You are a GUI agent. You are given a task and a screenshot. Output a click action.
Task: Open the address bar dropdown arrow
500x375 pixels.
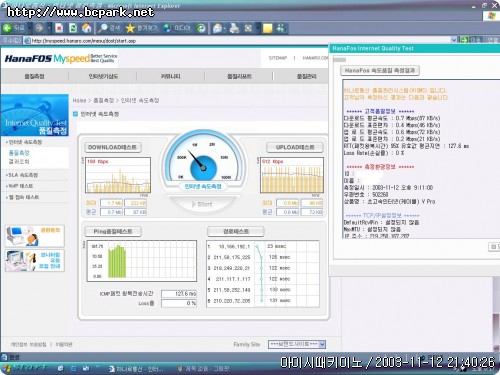click(x=454, y=40)
